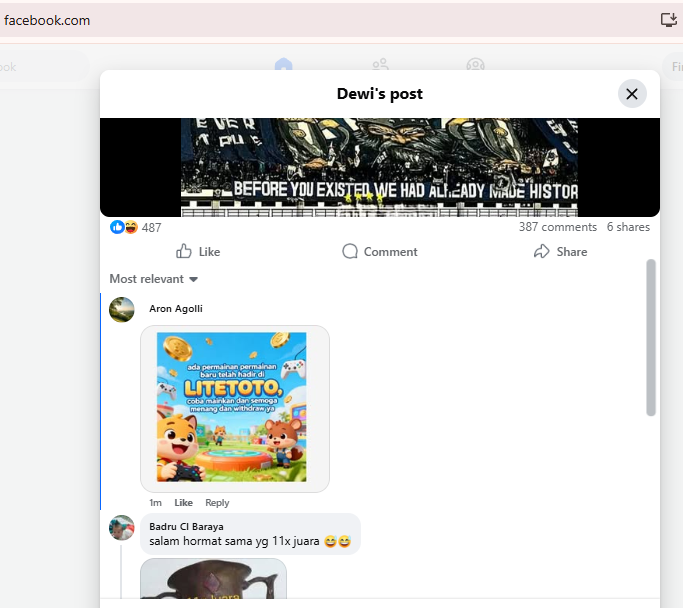
Task: Open Badru Cl Baraya's profile name
Action: (x=186, y=527)
